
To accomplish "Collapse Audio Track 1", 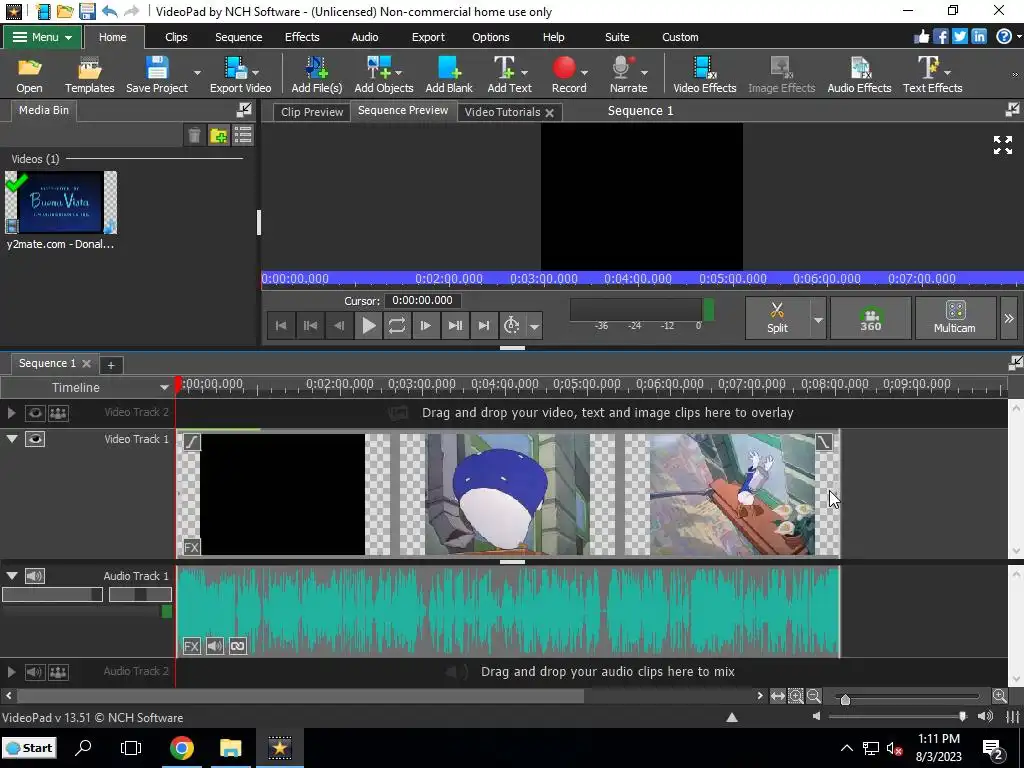I will [12, 576].
